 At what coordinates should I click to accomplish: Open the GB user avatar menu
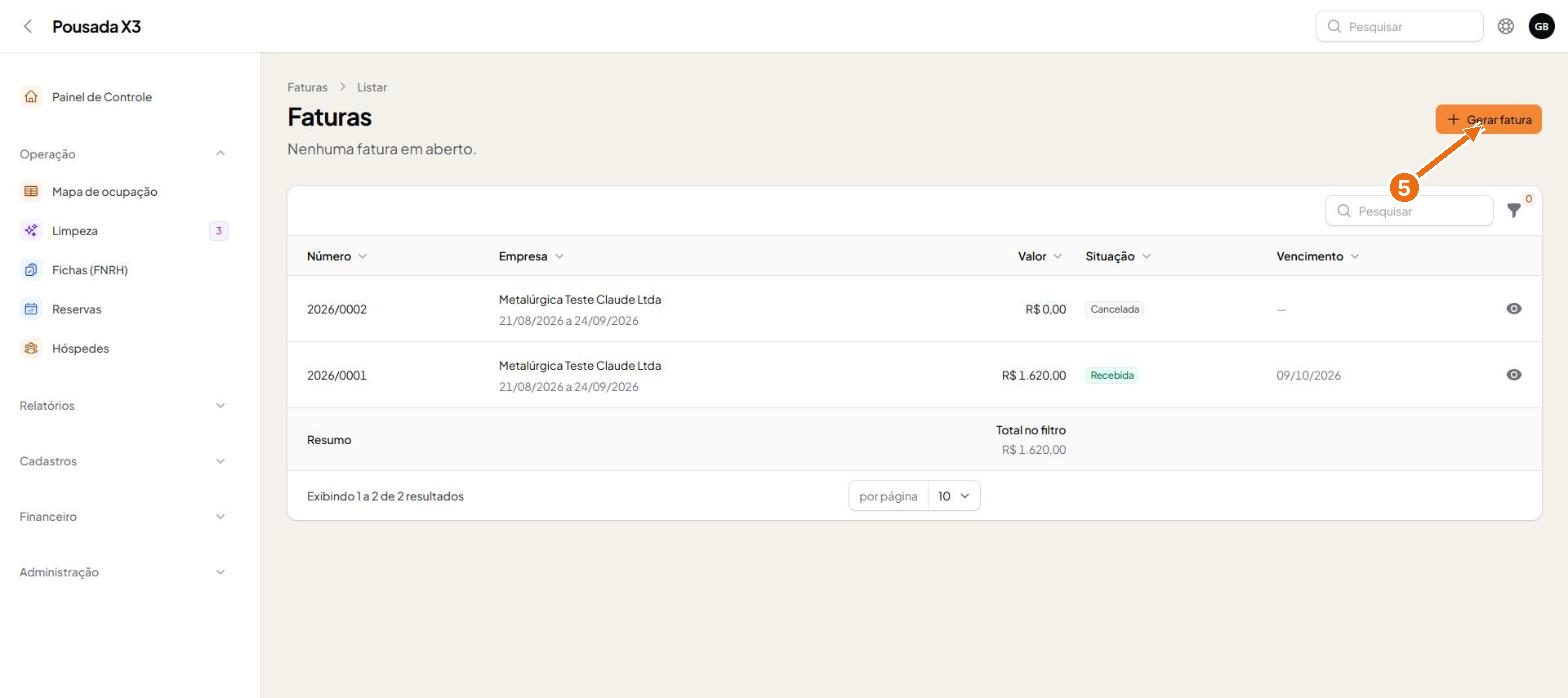(1541, 27)
